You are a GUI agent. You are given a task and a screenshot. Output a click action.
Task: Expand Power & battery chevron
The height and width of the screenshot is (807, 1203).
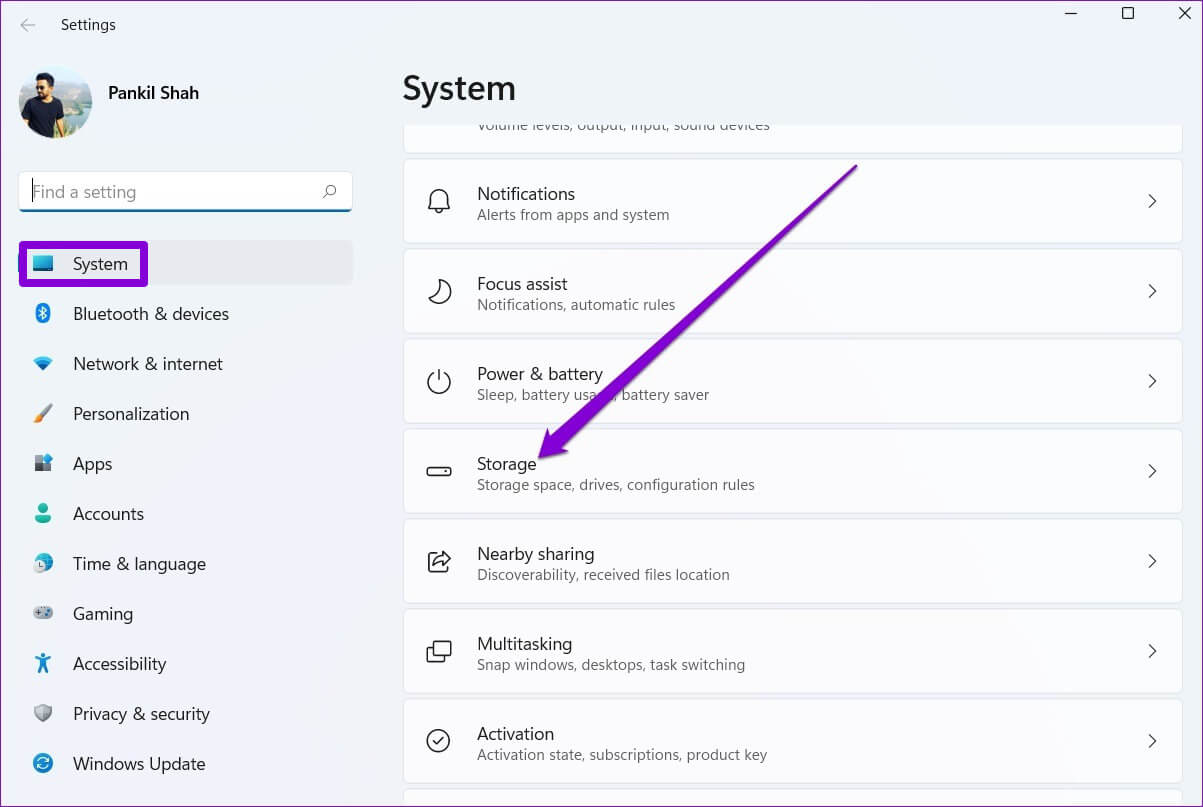click(1152, 381)
